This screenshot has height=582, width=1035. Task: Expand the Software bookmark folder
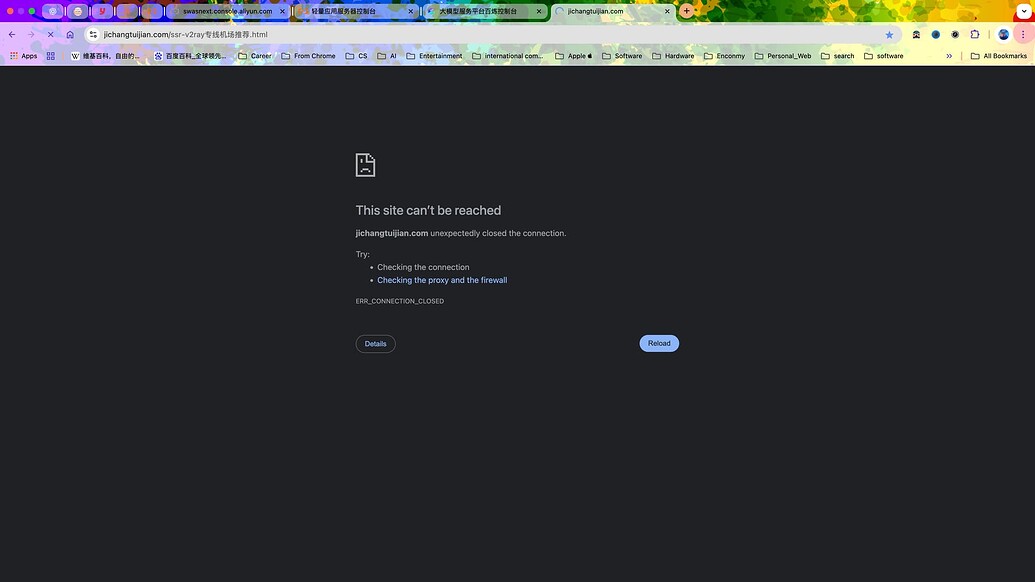622,56
